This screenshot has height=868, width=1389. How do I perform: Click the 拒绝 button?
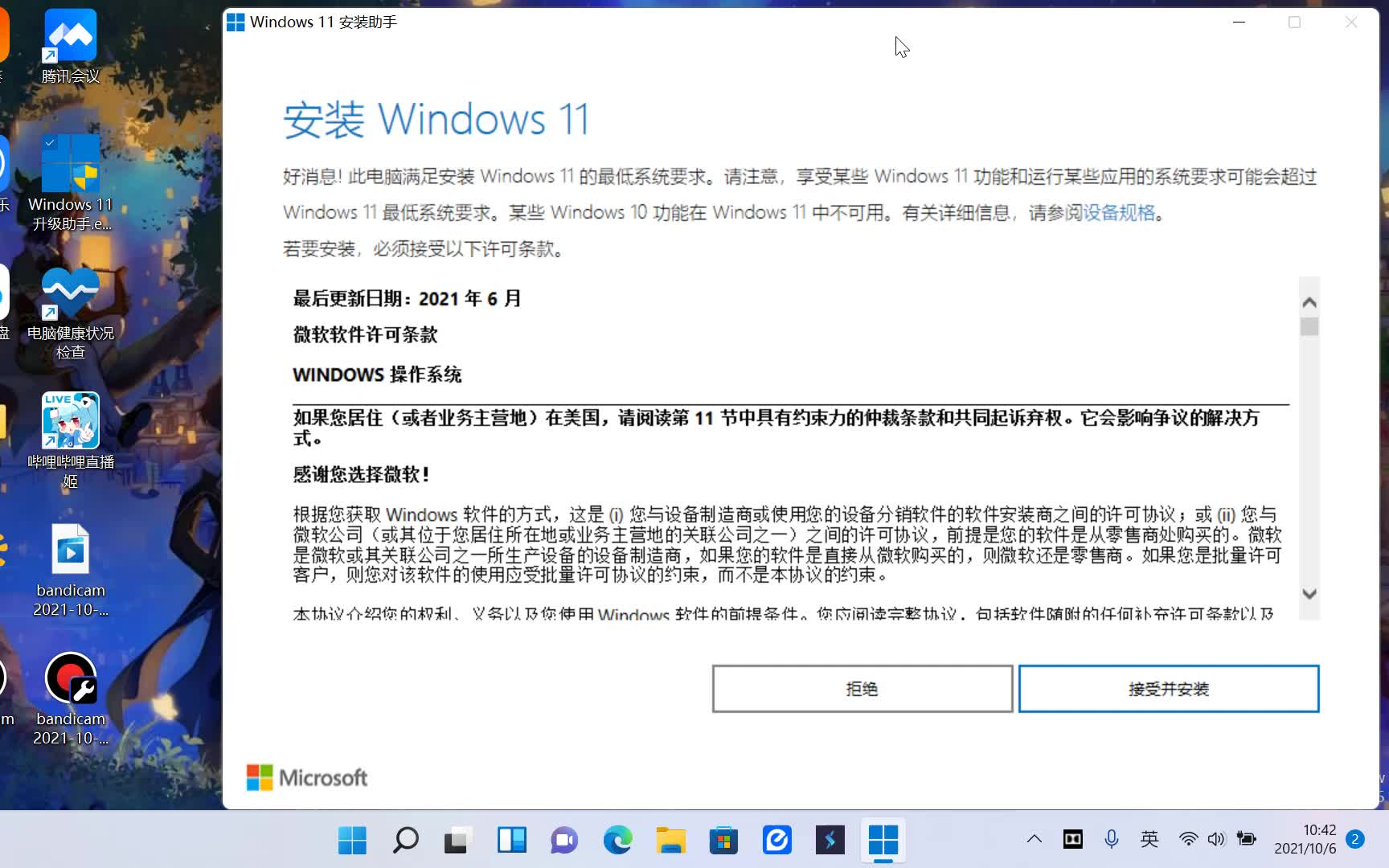[x=862, y=689]
